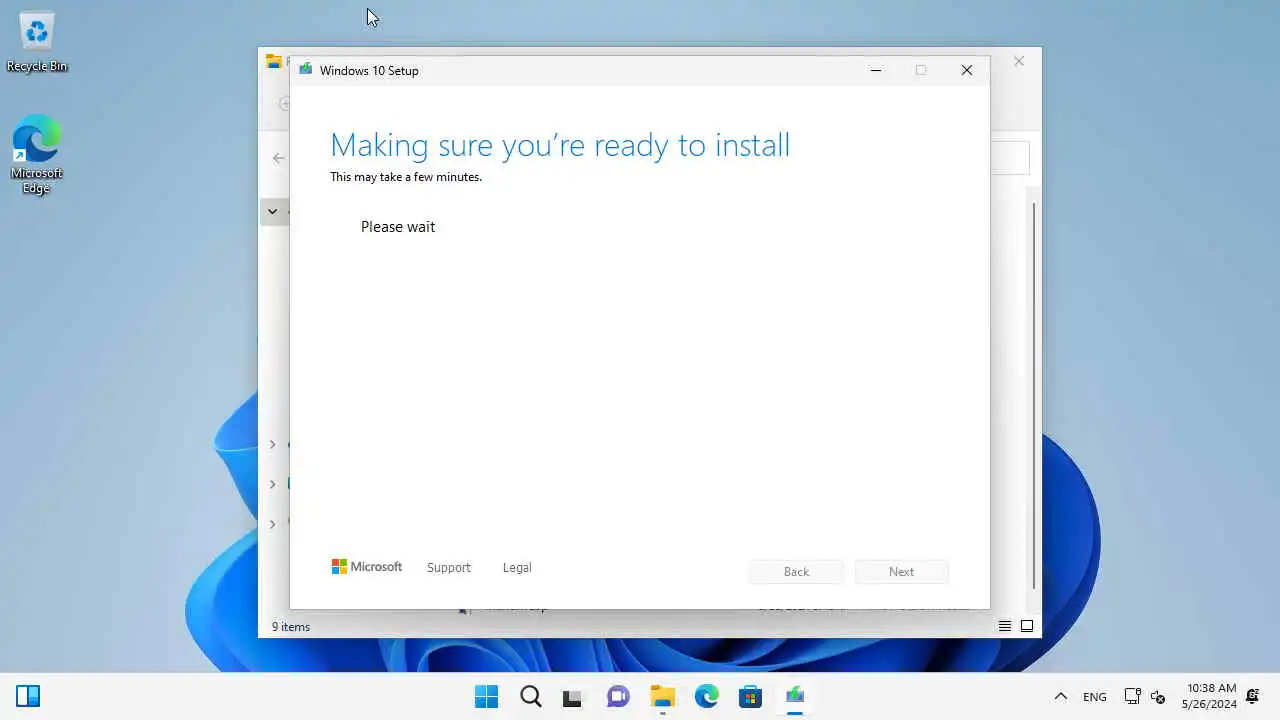The width and height of the screenshot is (1280, 720).
Task: Open the Recycle Bin desktop icon
Action: 37,42
